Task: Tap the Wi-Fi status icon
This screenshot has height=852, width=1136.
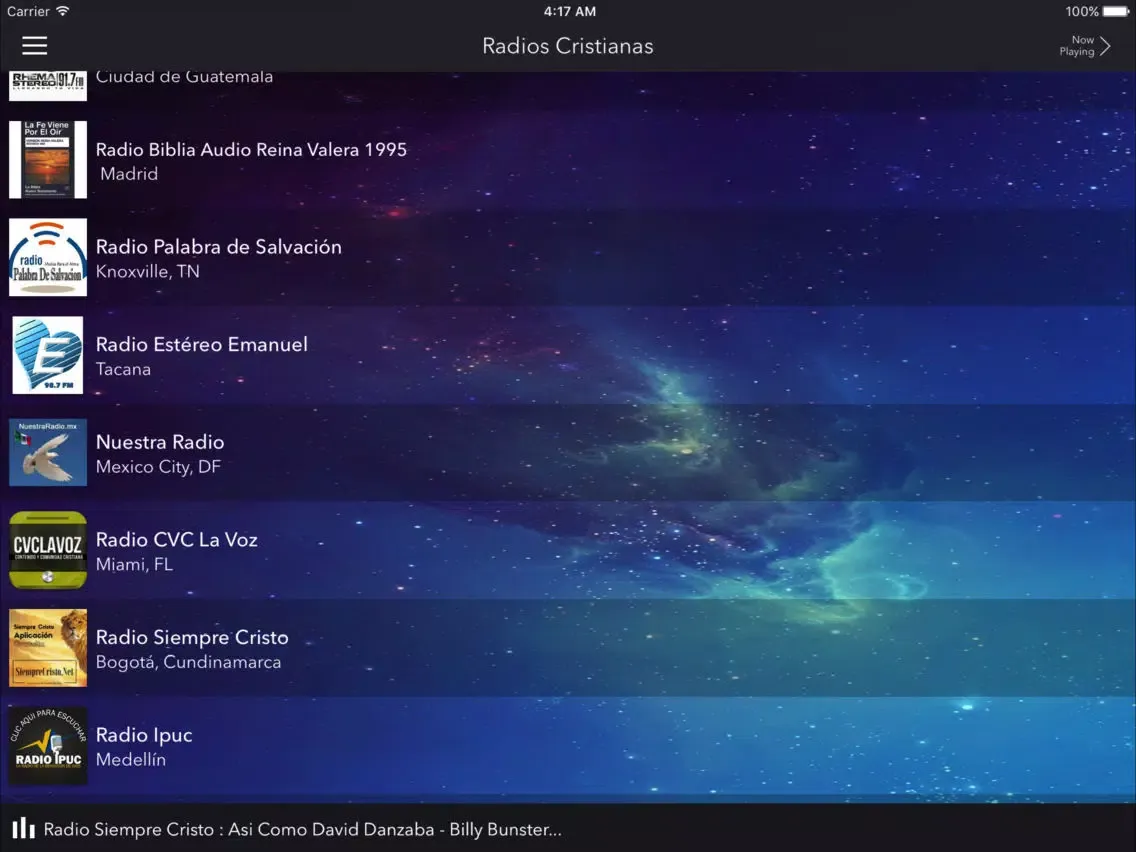Action: coord(63,11)
